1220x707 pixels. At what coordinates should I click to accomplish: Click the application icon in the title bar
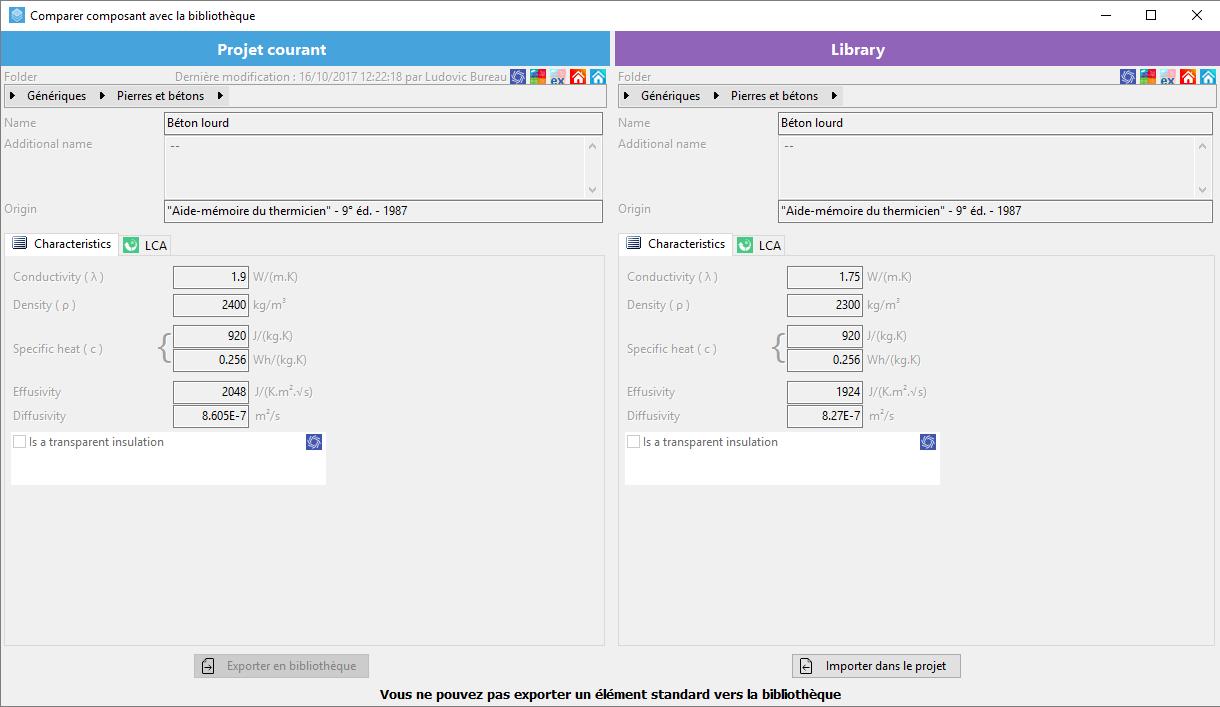[16, 15]
